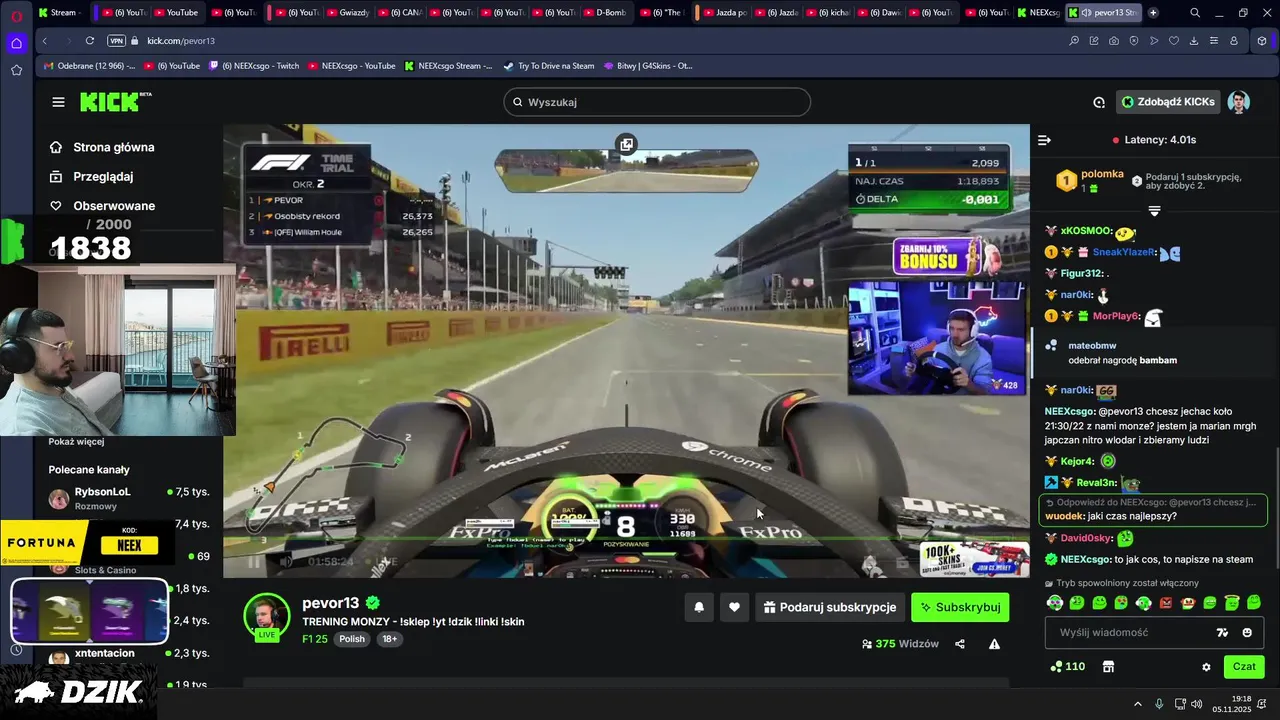Pick the halo angel quick emote
Viewport: 1280px width, 720px height.
[x=1232, y=603]
